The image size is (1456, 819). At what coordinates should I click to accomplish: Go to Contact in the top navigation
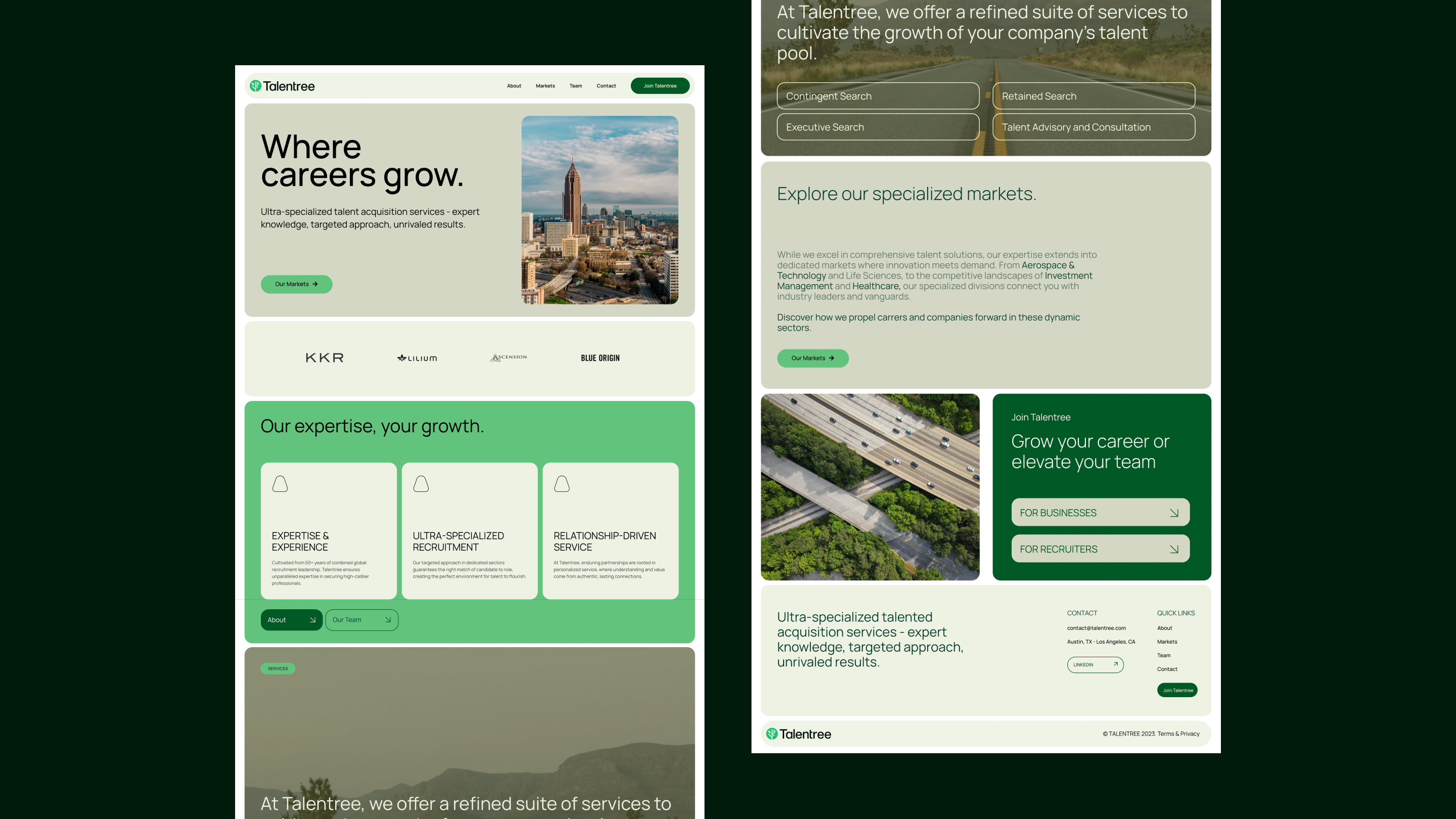(606, 86)
